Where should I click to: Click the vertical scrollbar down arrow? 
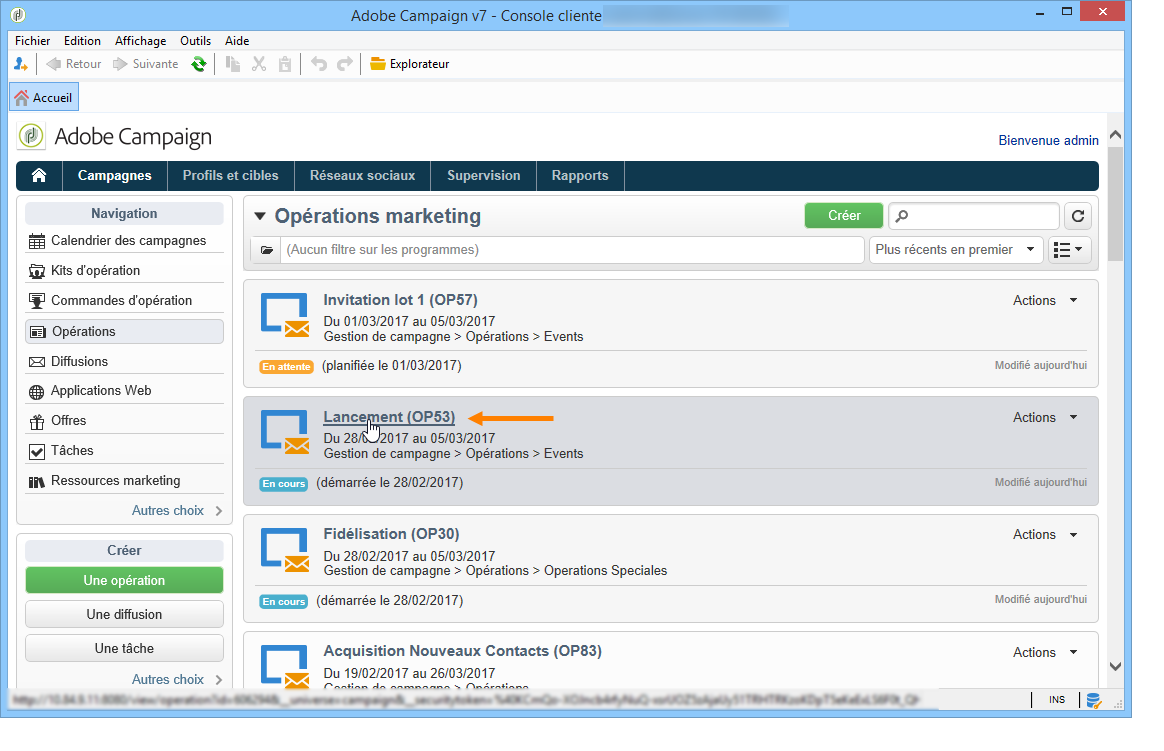pyautogui.click(x=1115, y=666)
